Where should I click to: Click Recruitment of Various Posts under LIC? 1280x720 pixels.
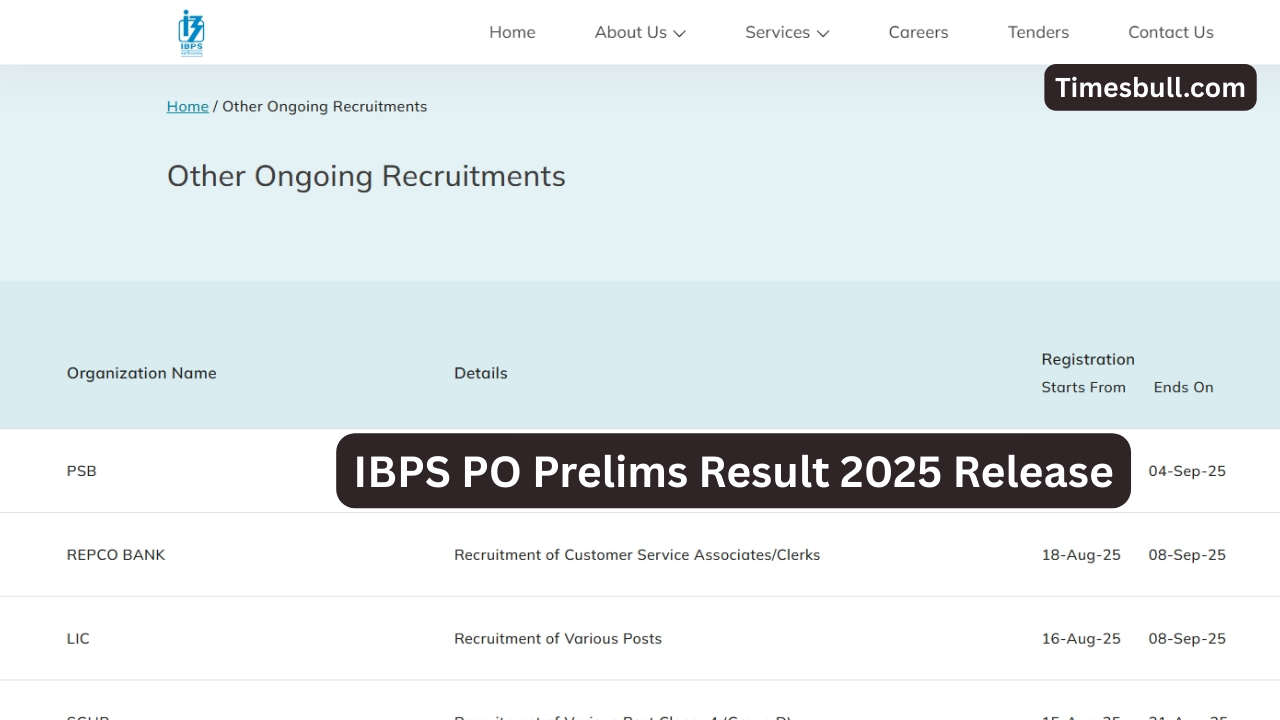[558, 638]
